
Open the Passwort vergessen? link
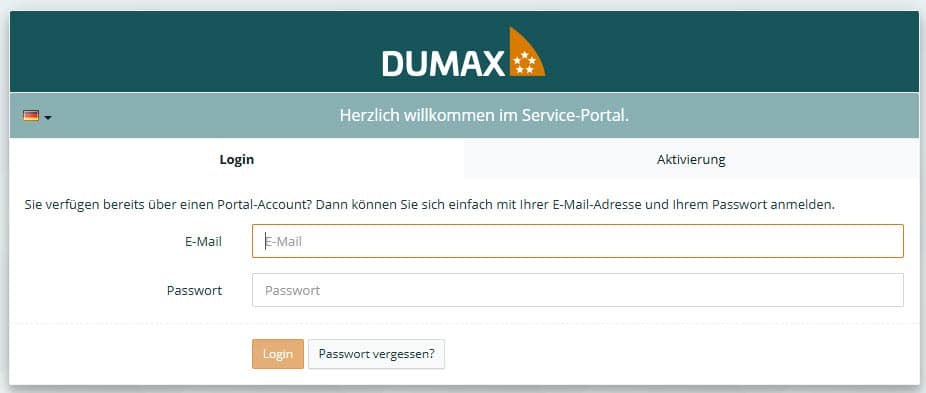pyautogui.click(x=376, y=354)
